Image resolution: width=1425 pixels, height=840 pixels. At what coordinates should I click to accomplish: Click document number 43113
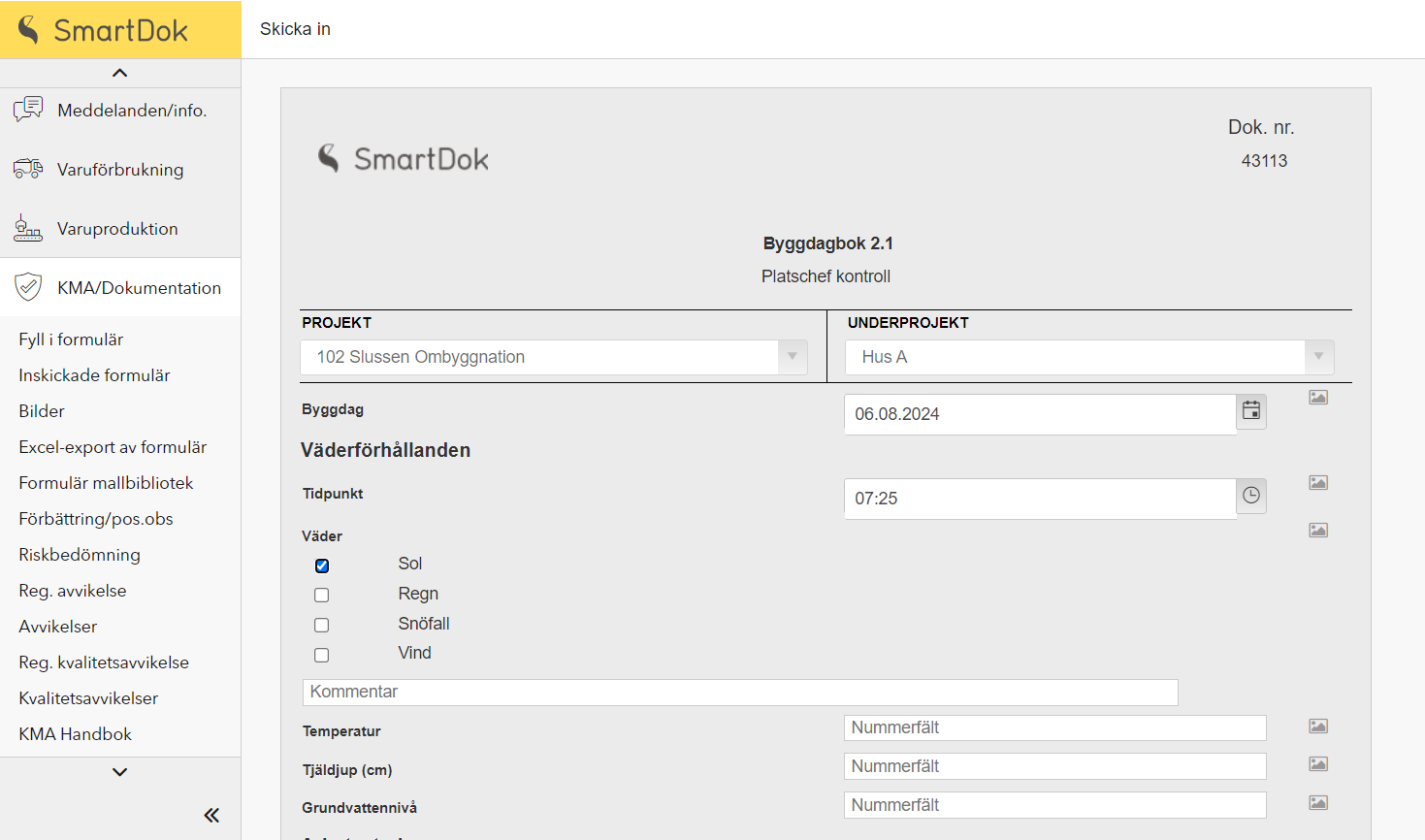pos(1264,161)
